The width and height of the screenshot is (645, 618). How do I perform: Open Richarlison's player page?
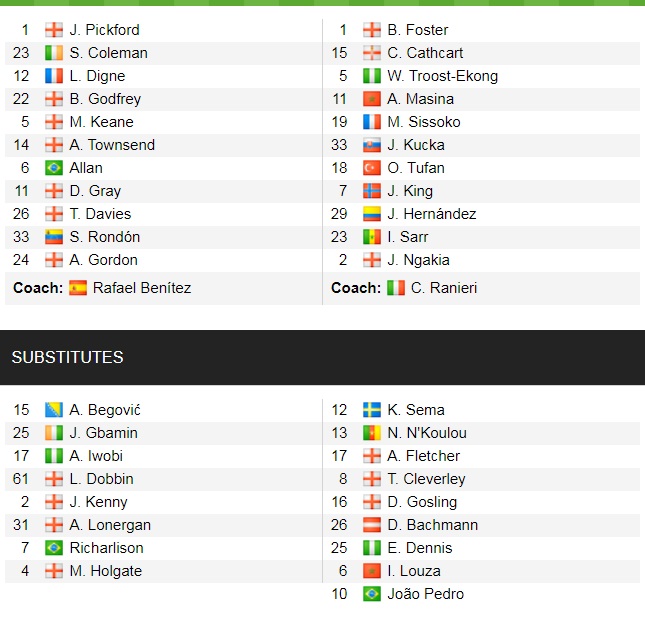coord(106,548)
